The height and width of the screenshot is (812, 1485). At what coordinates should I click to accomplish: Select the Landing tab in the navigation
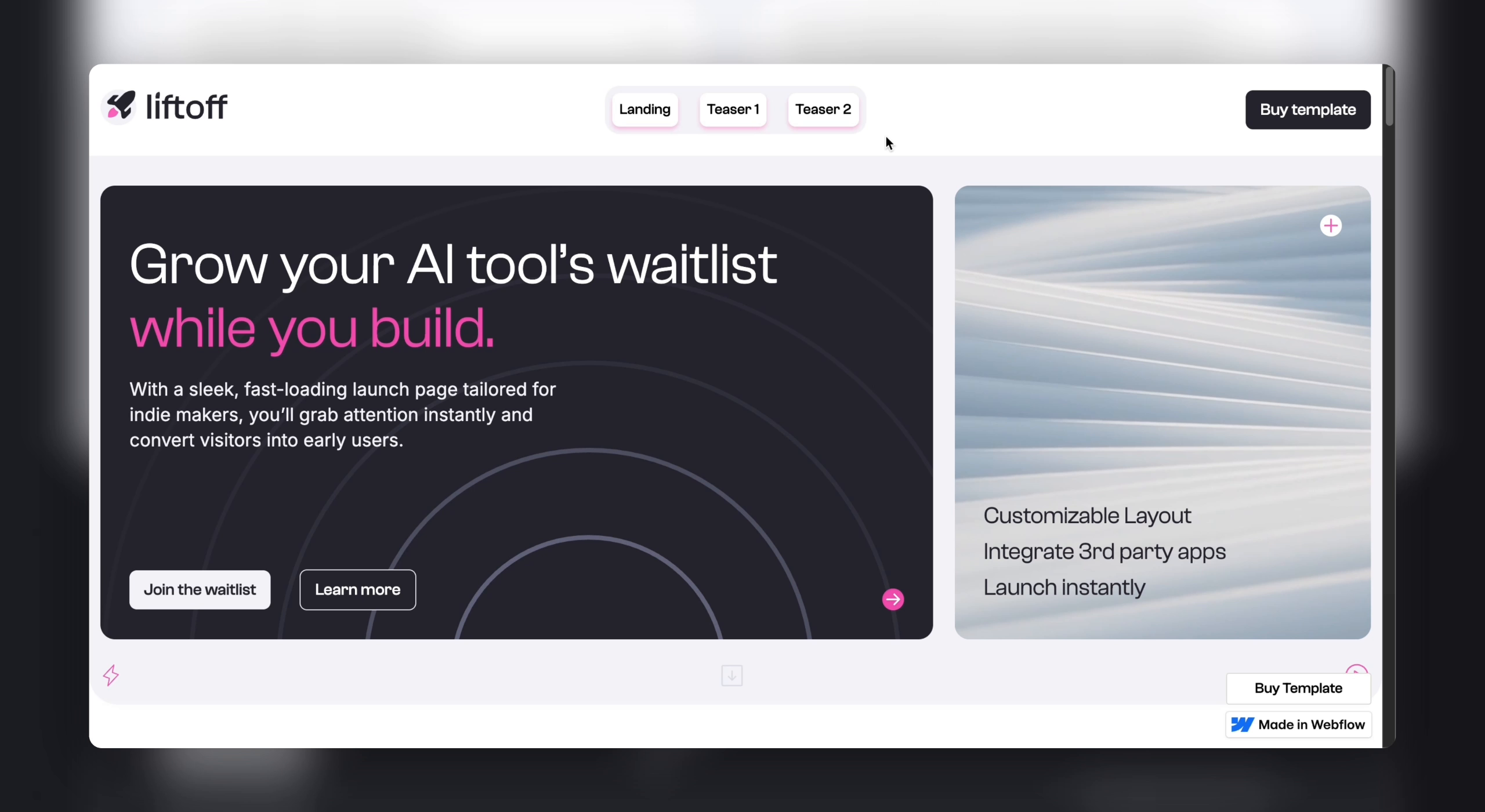(x=644, y=109)
